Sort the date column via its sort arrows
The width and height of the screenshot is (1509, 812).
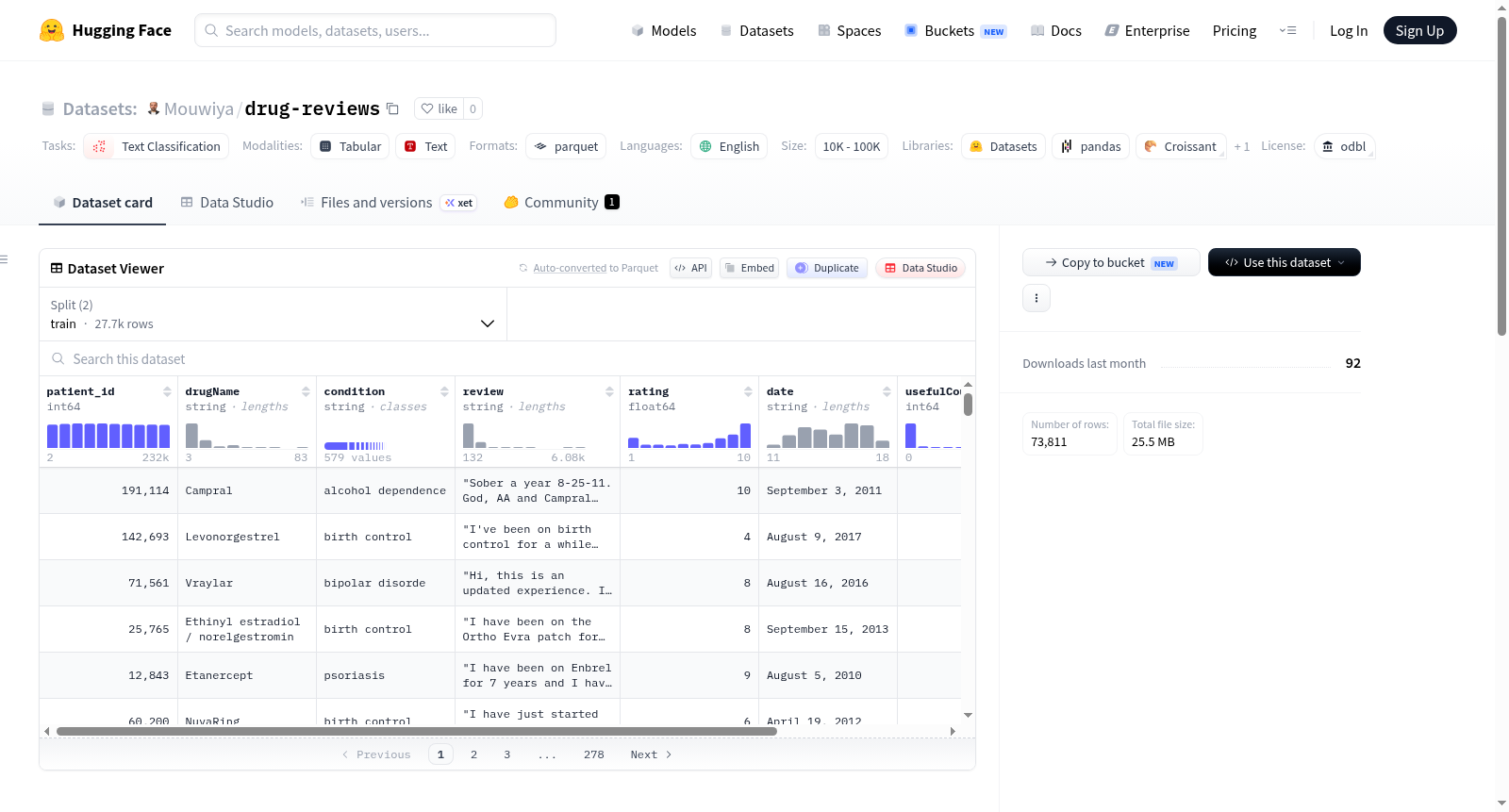pyautogui.click(x=887, y=391)
